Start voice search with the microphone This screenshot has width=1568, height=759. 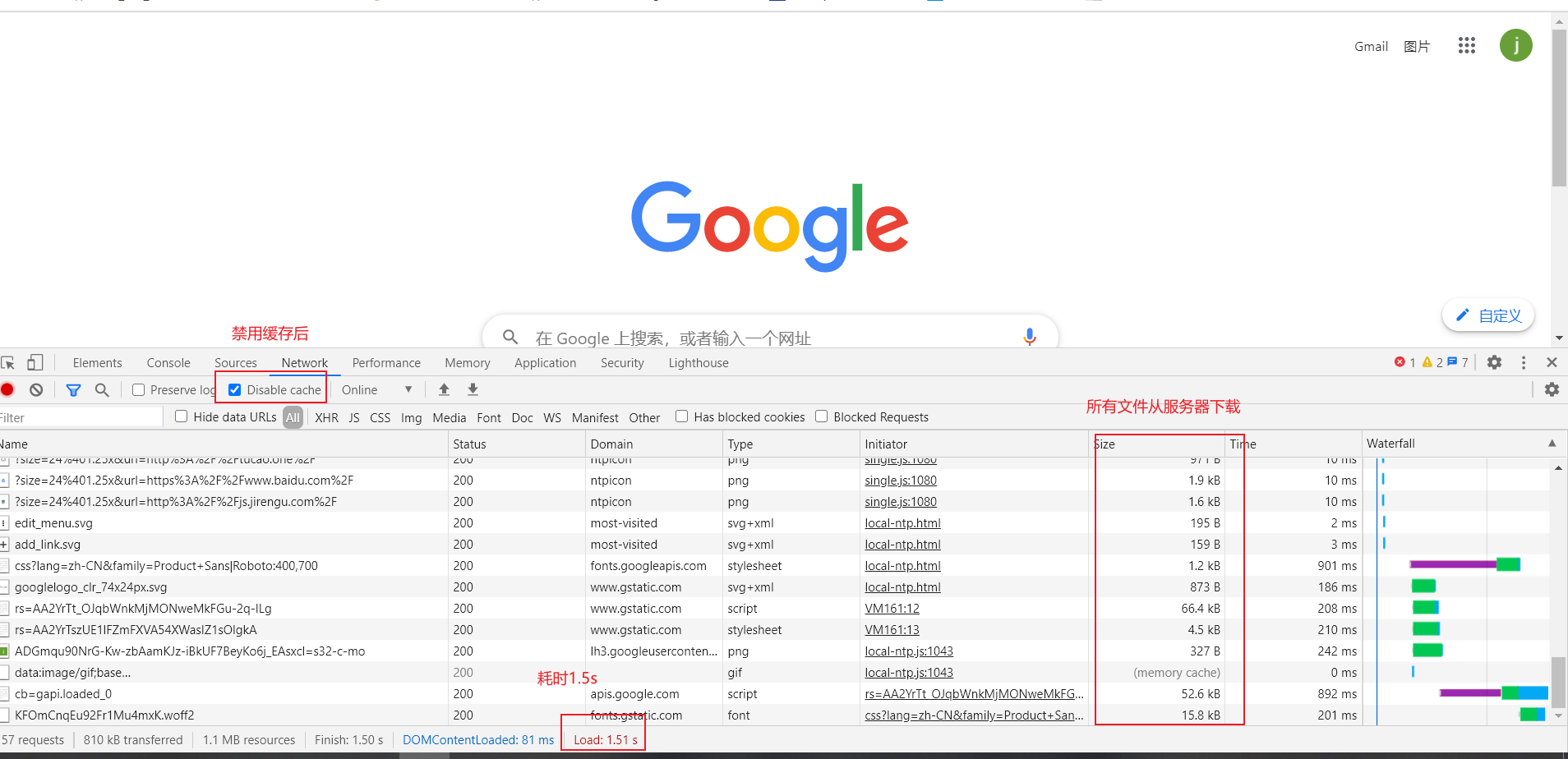pos(1030,337)
